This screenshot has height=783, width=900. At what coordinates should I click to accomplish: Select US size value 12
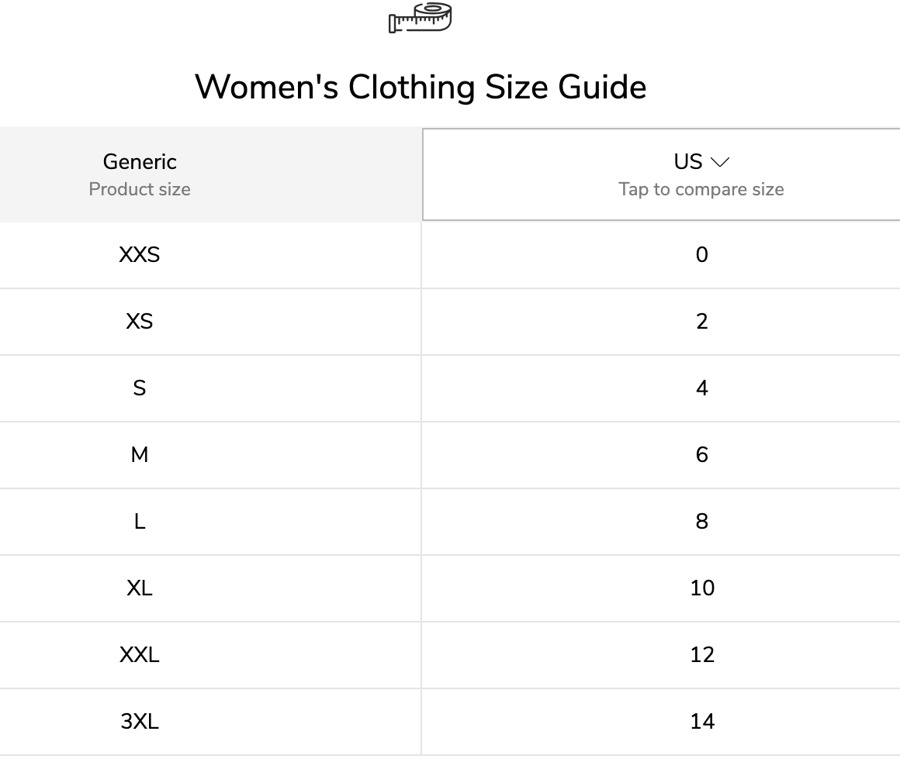tap(702, 654)
